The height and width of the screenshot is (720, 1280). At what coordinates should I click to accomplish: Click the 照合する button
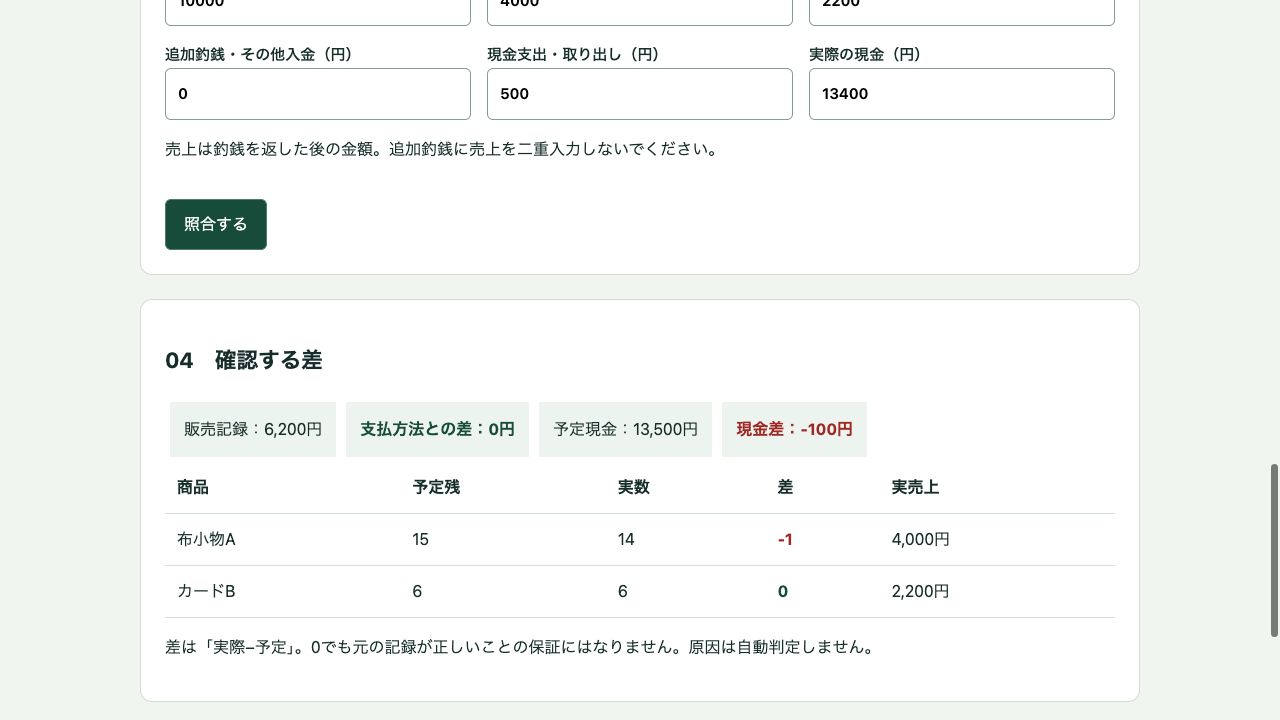[216, 224]
